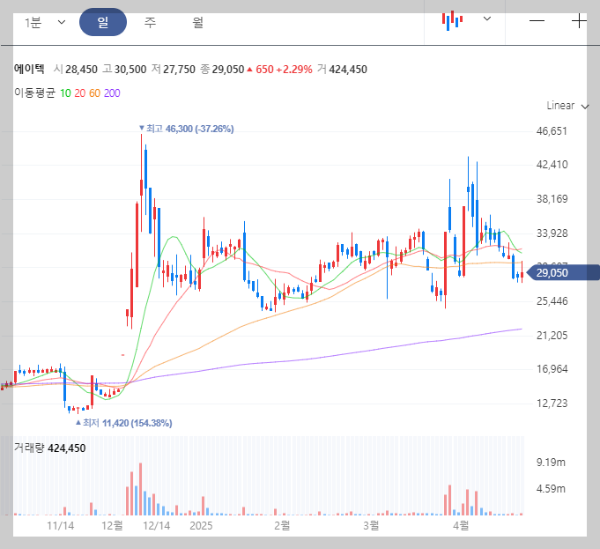The width and height of the screenshot is (600, 549).
Task: Click the 20-day moving average label
Action: [x=80, y=93]
